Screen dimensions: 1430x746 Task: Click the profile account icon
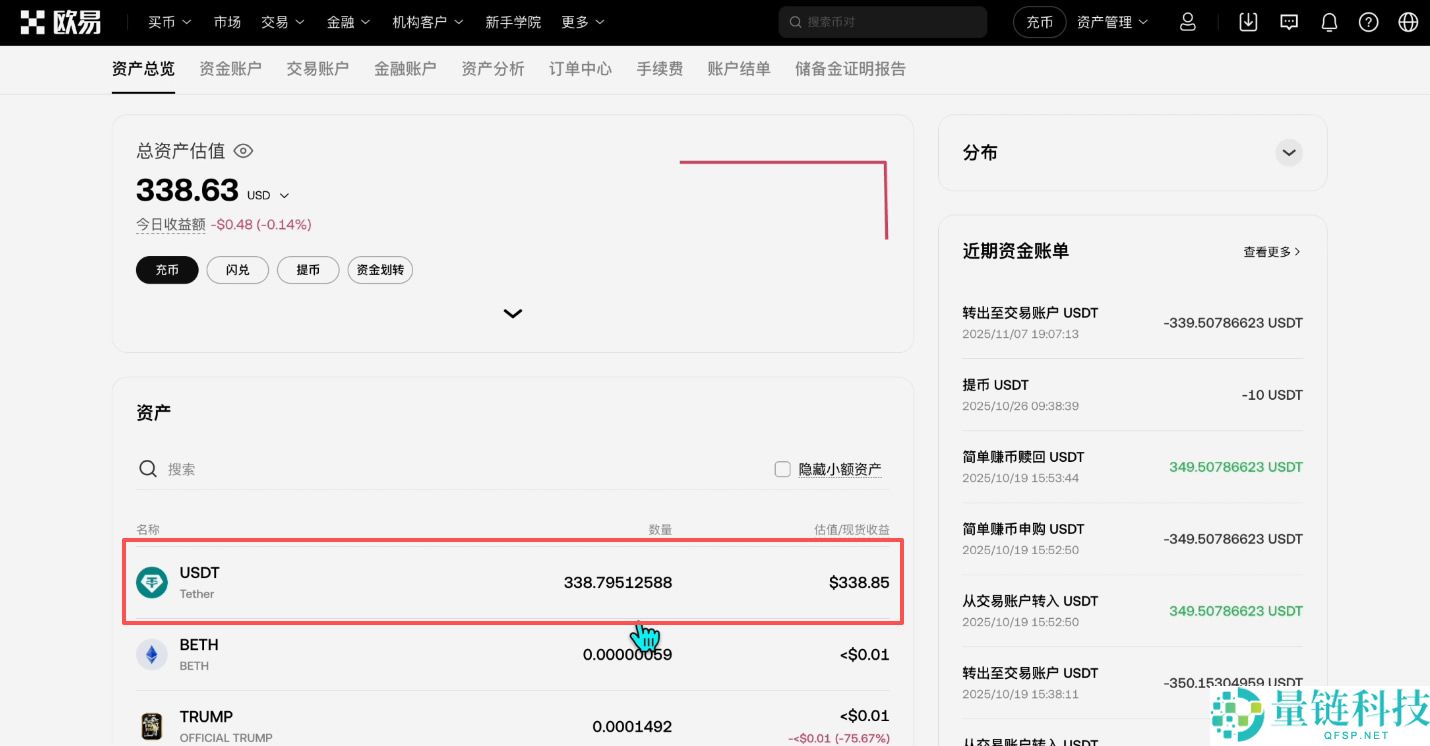tap(1187, 21)
